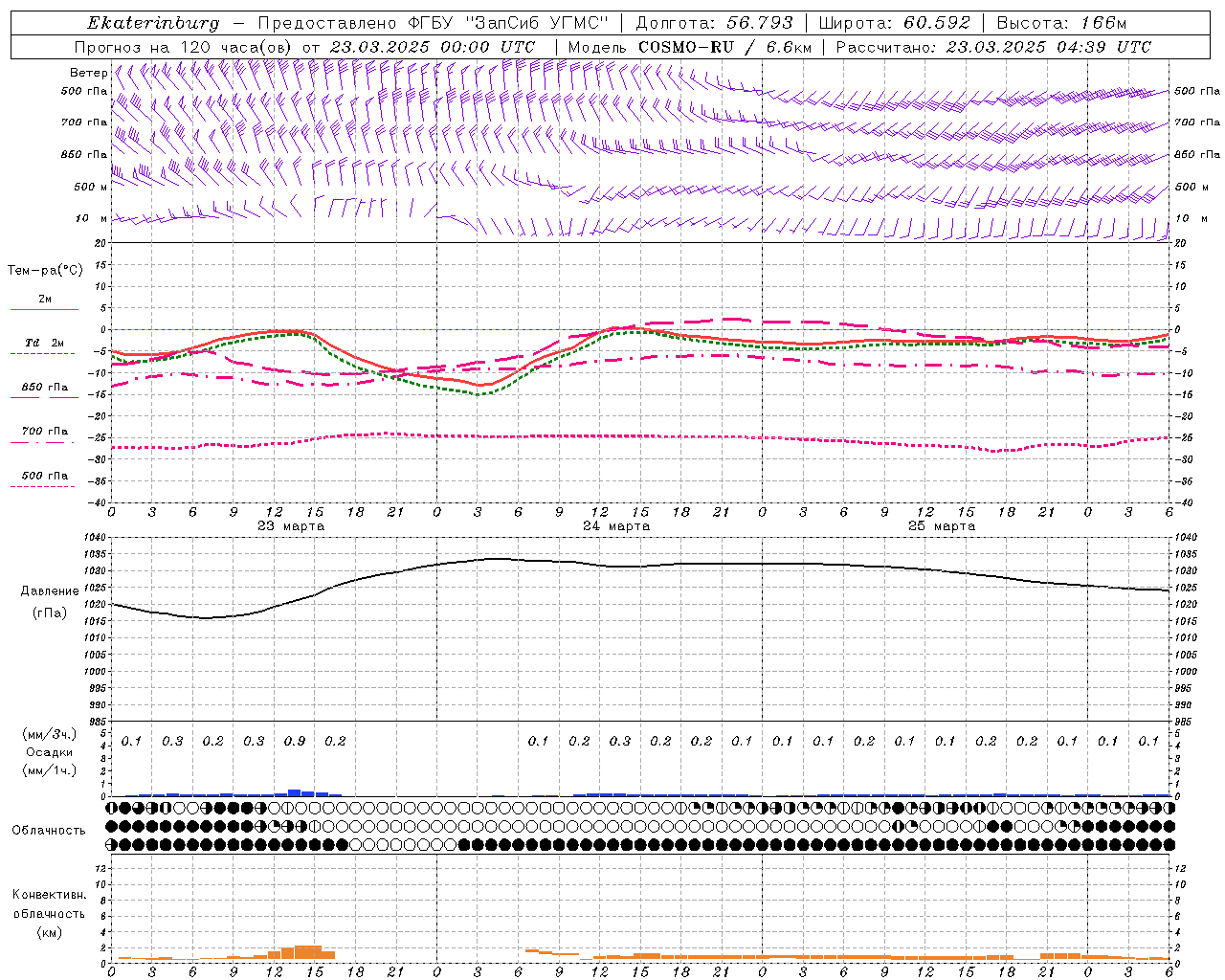Select the 'Тем-ра(°C)' temperature panel label

click(x=45, y=271)
